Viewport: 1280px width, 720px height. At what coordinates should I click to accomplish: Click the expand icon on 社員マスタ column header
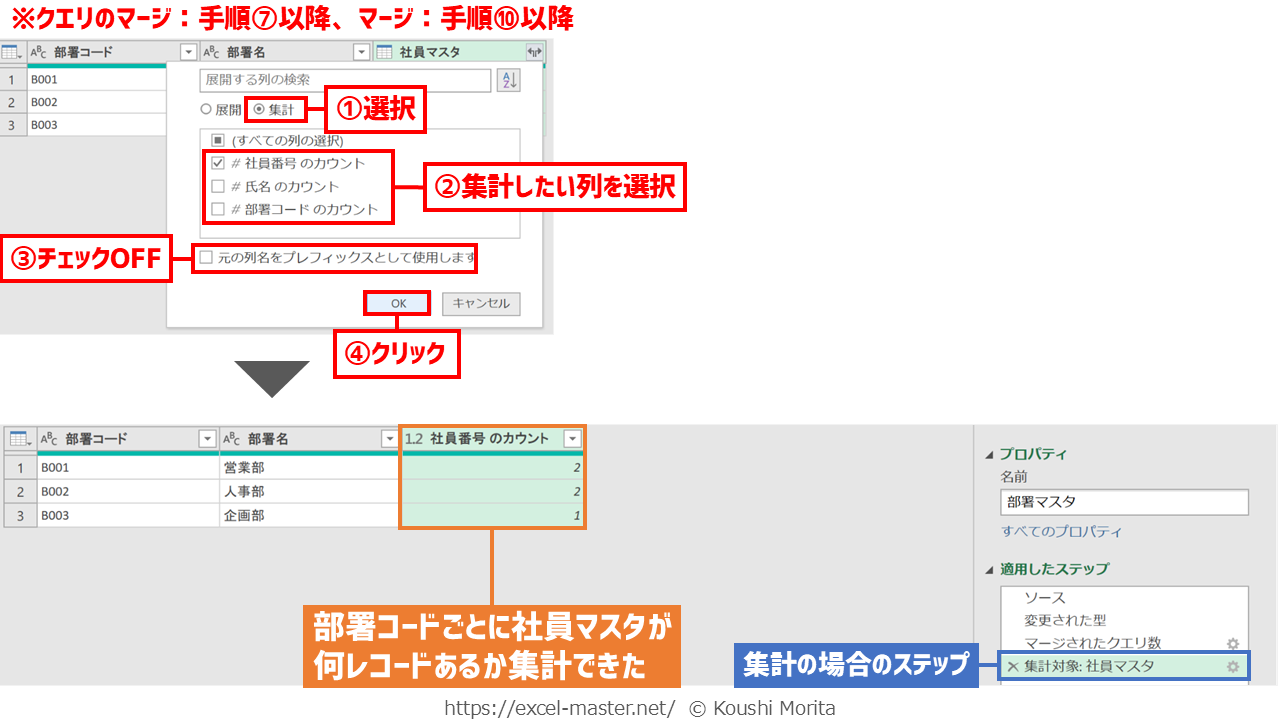click(534, 53)
